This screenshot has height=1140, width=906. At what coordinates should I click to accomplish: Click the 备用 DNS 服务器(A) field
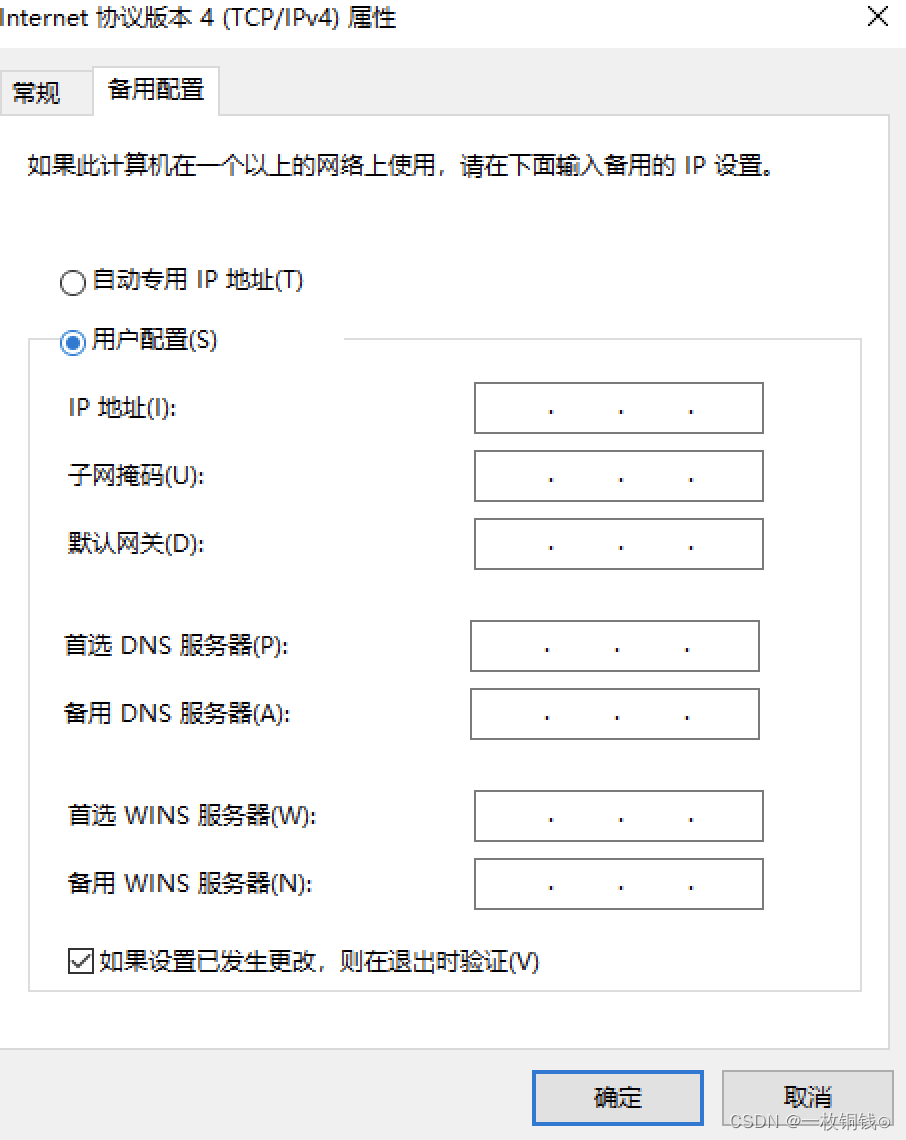[614, 714]
